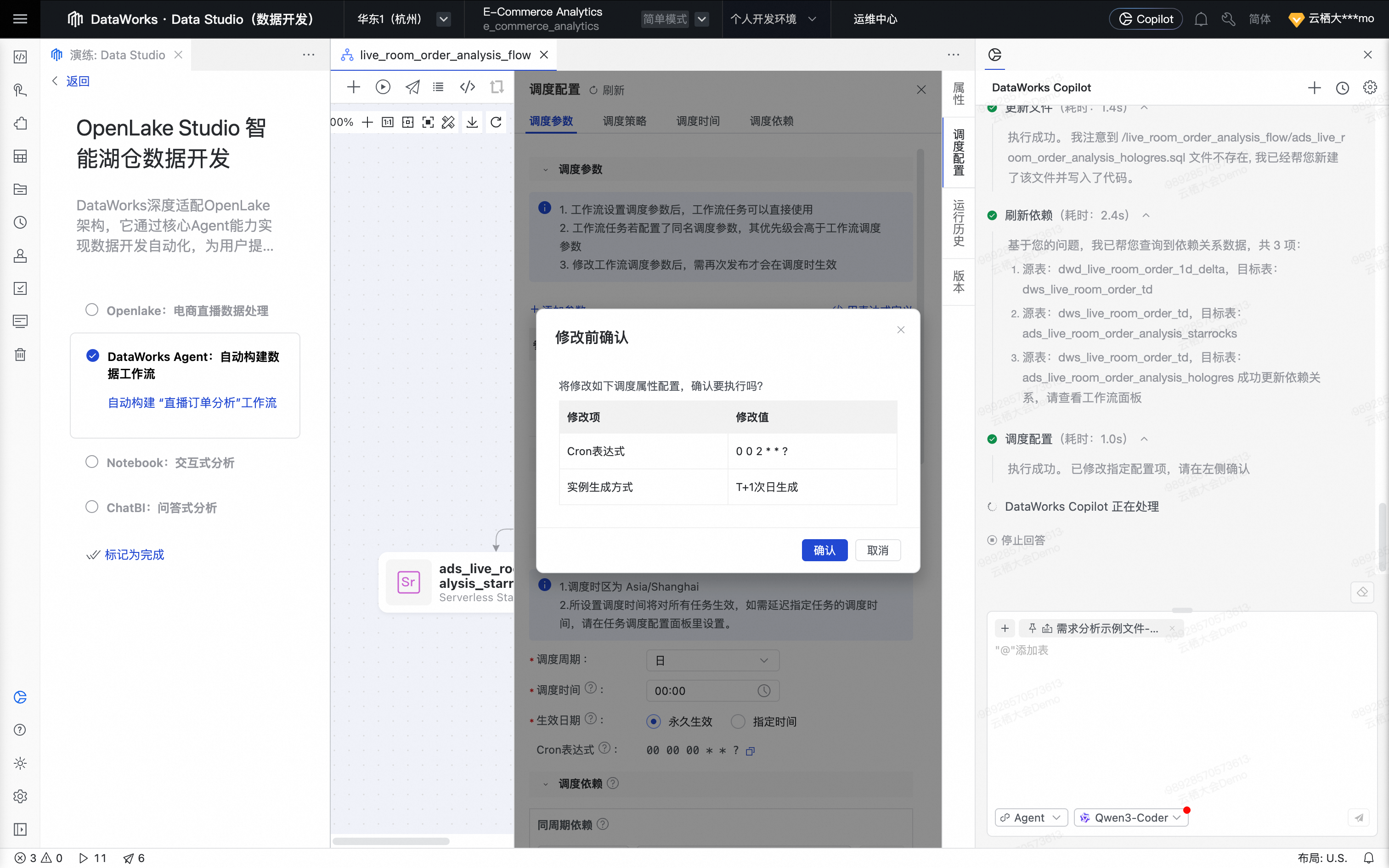Click the download icon on canvas toolbar

point(472,122)
